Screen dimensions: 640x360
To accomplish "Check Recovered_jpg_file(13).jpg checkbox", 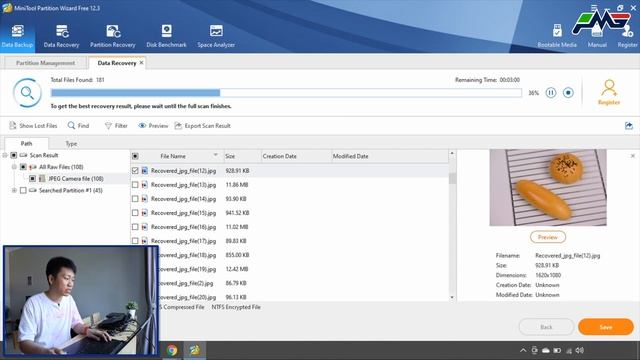I will click(x=135, y=184).
